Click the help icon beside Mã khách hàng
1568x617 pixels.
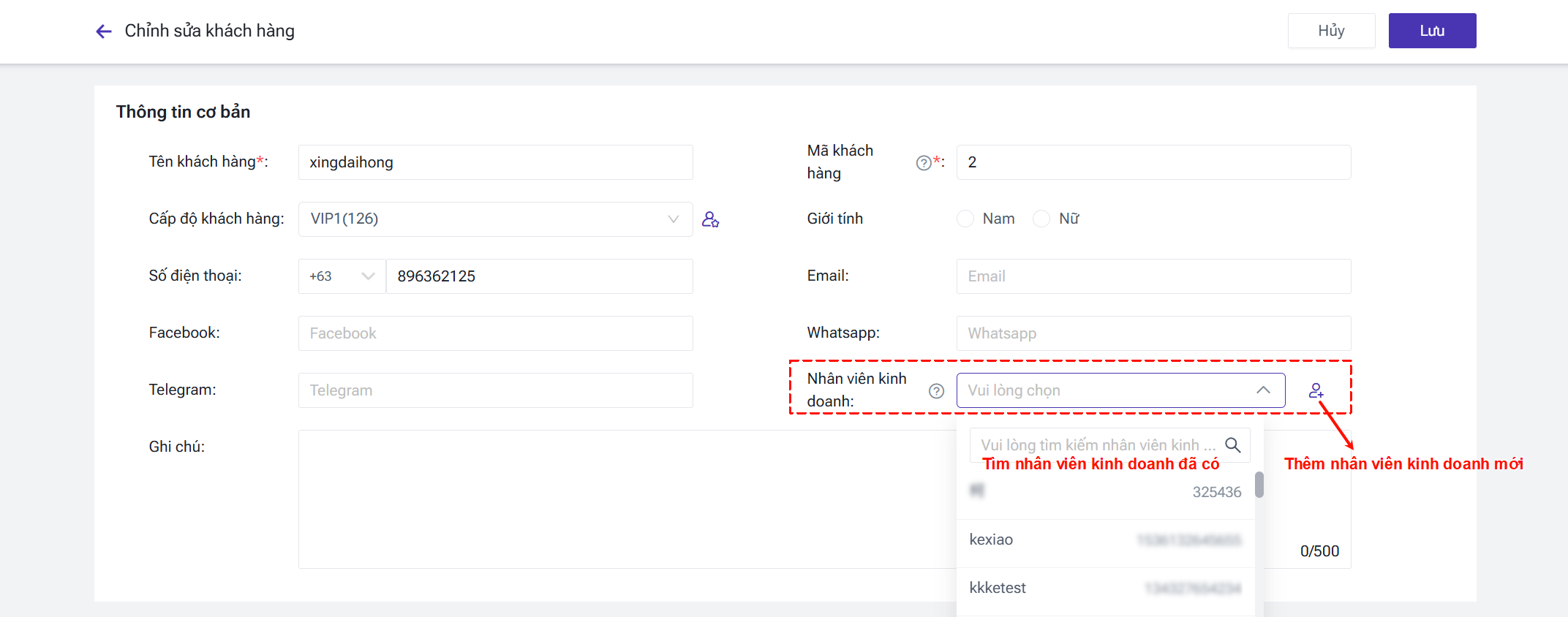point(923,163)
